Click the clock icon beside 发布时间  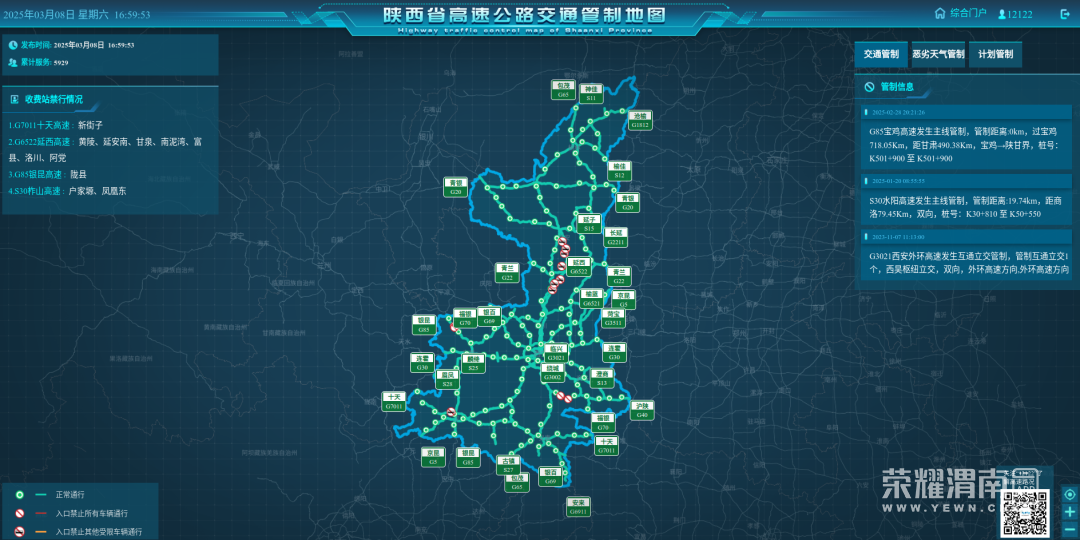[x=13, y=45]
